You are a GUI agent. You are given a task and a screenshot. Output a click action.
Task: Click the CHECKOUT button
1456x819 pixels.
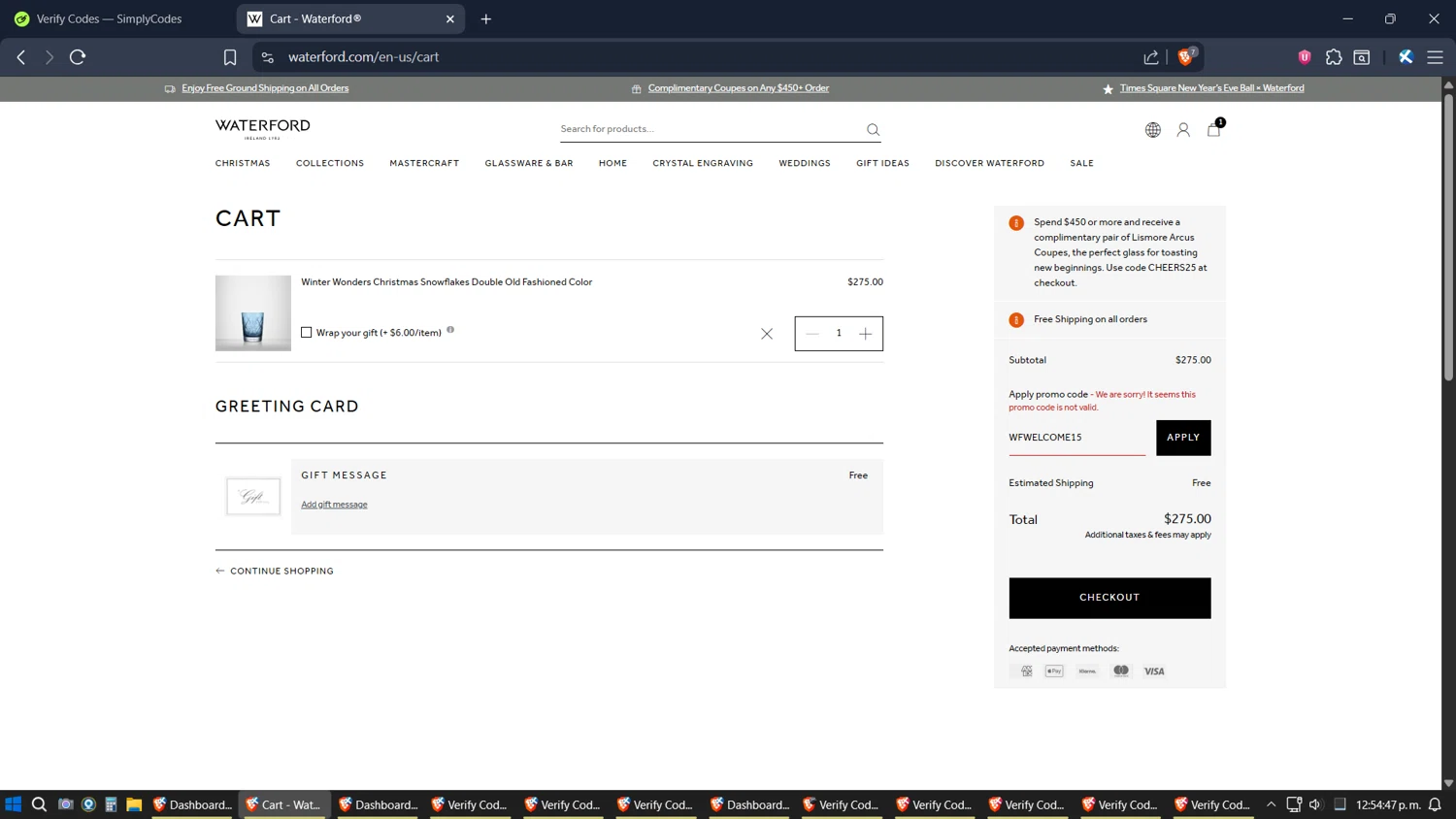point(1109,598)
